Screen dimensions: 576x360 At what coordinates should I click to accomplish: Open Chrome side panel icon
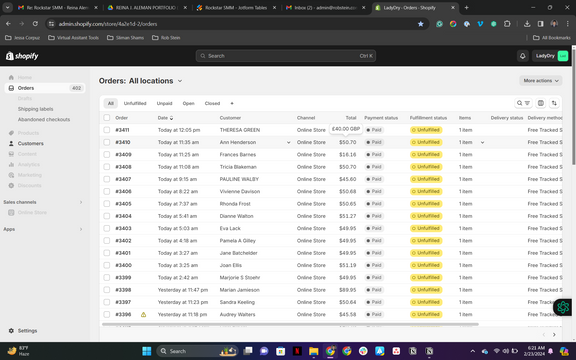540,24
